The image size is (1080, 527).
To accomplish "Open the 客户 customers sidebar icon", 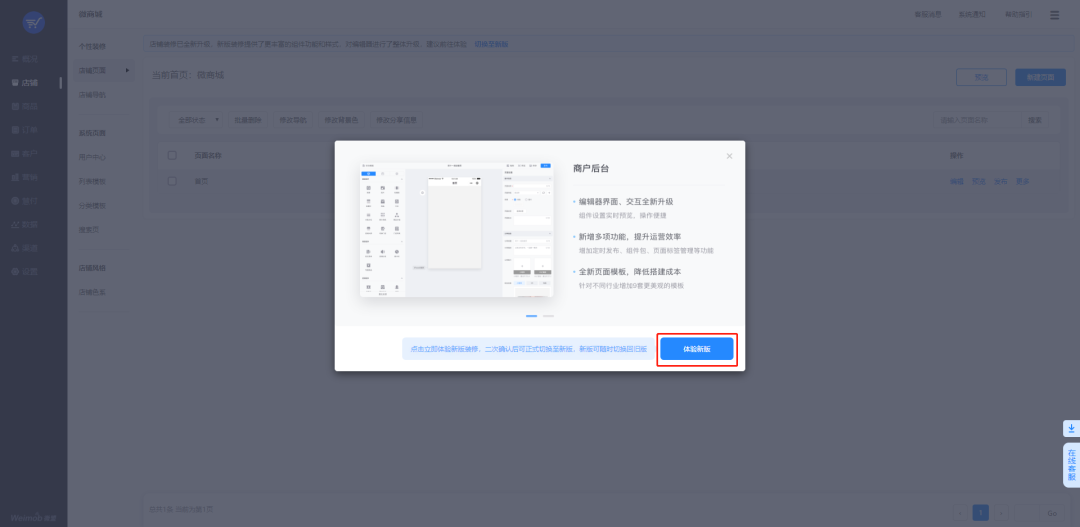I will [15, 153].
